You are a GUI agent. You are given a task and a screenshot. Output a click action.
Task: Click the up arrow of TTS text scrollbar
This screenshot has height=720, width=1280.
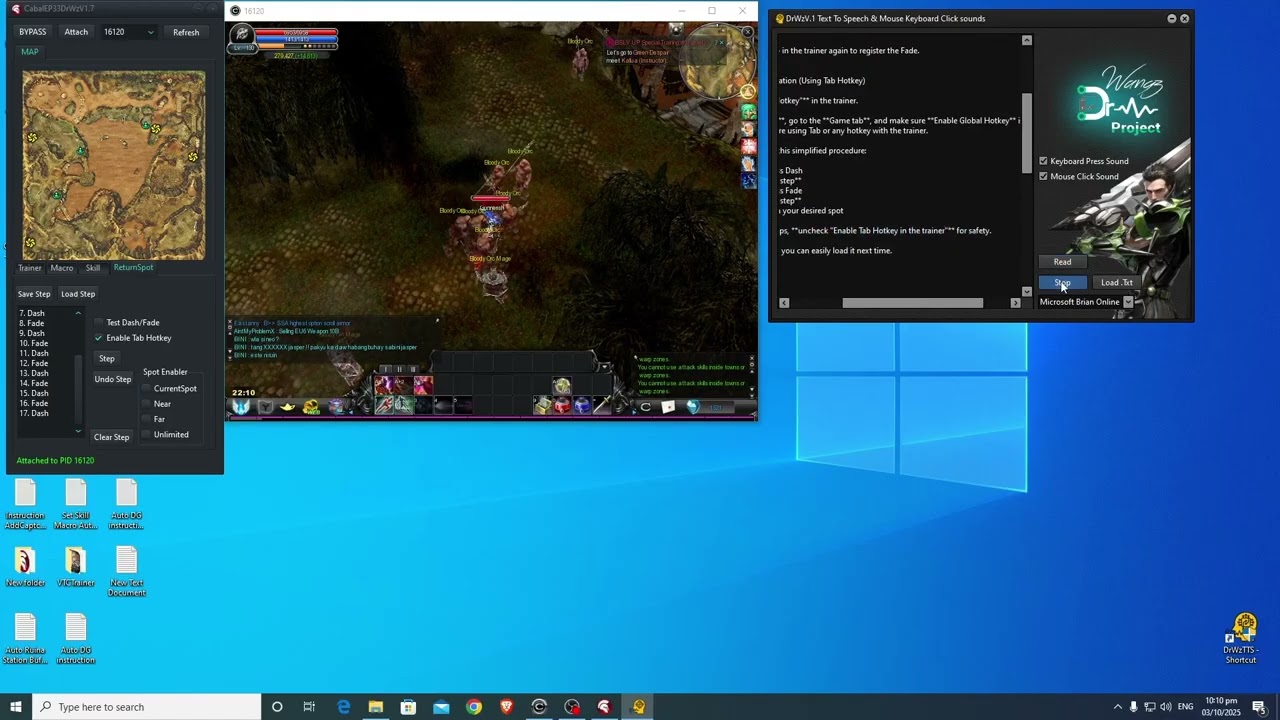1027,40
